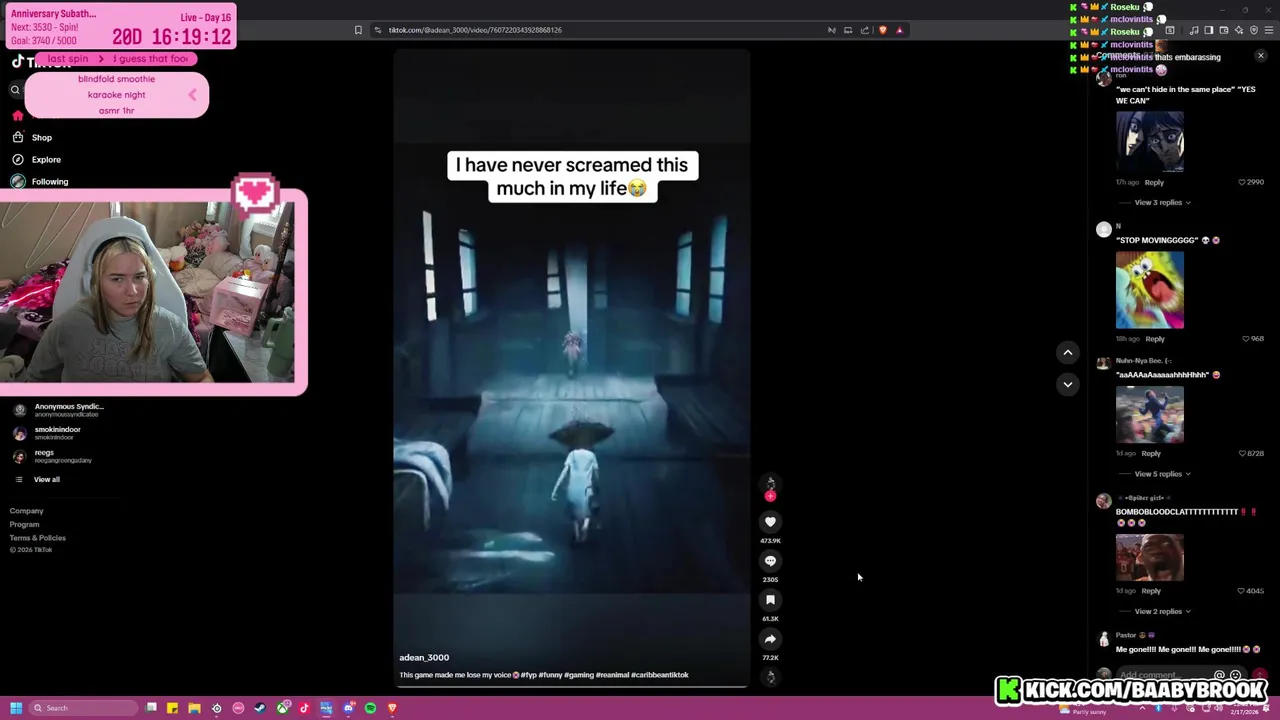Click the video progress bar at bottom
1280x720 pixels.
coord(571,687)
